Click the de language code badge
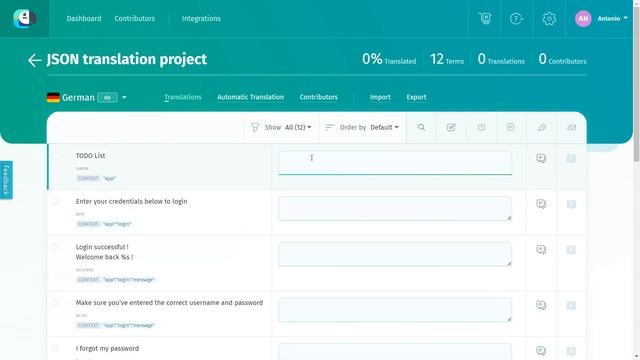This screenshot has height=360, width=640. click(107, 98)
